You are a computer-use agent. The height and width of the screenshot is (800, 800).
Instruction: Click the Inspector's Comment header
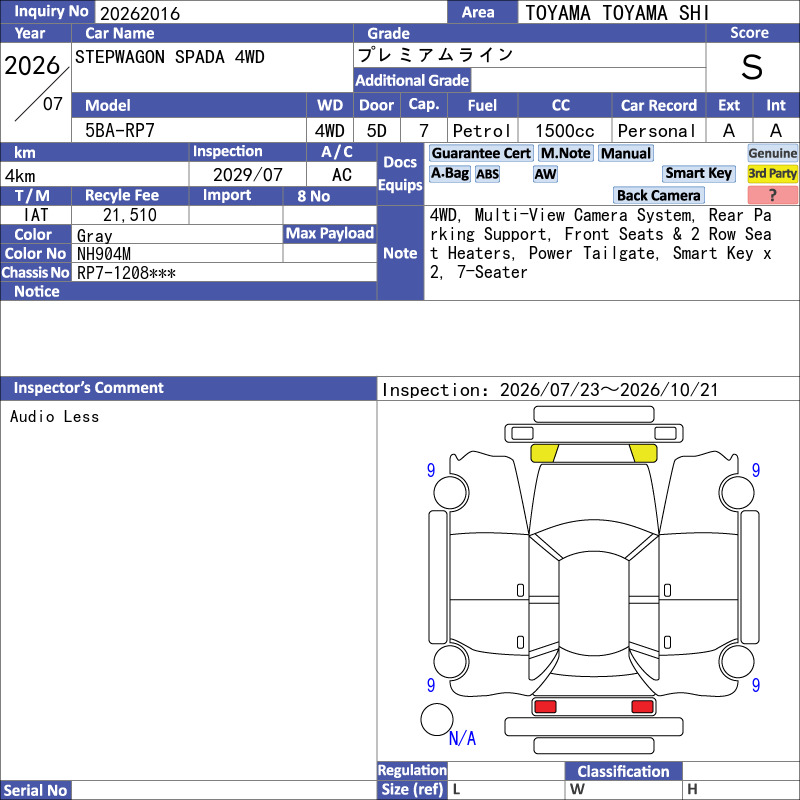tap(188, 388)
